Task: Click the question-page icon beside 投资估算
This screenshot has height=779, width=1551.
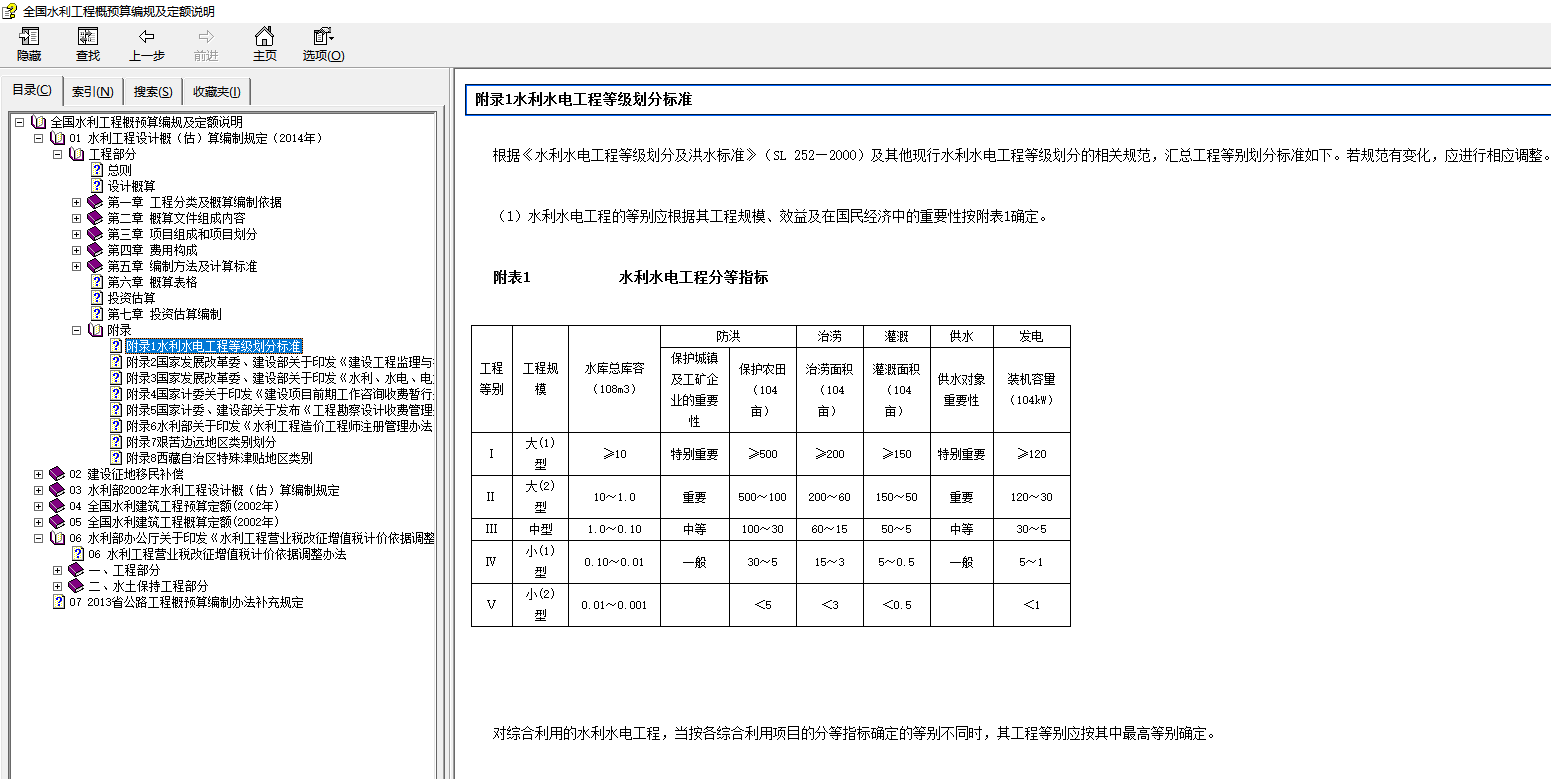Action: [x=97, y=298]
